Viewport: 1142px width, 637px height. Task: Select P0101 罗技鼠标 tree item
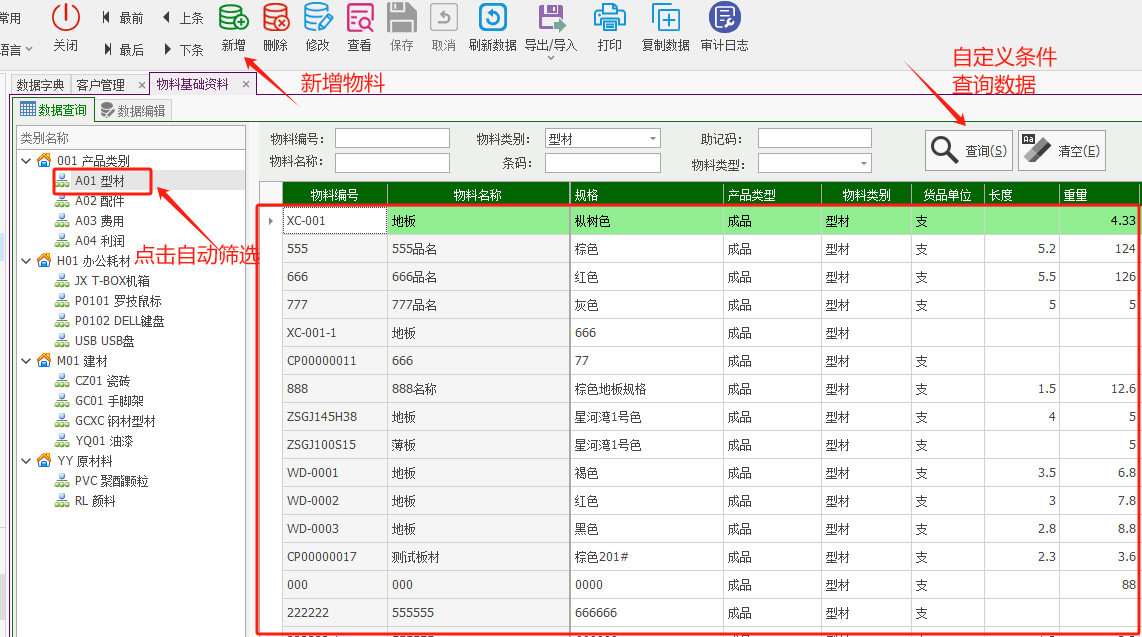pyautogui.click(x=118, y=301)
